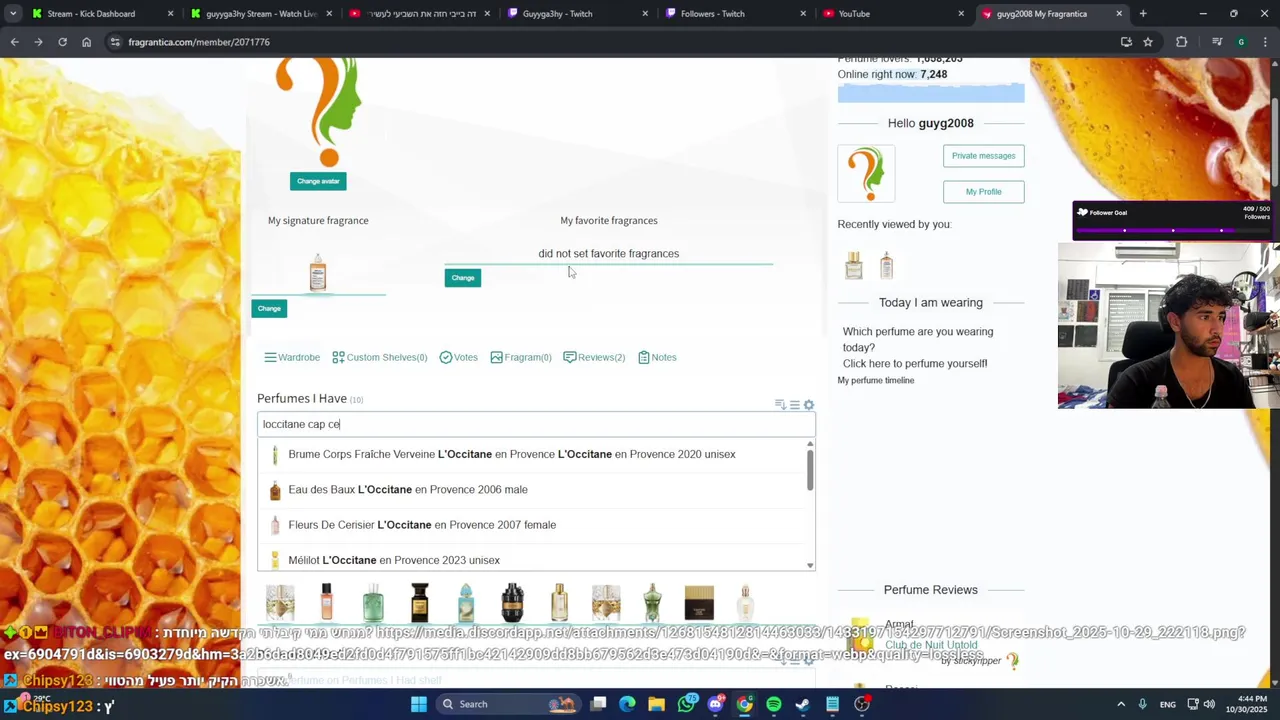Focus the perfume search input field
The image size is (1280, 720).
click(536, 424)
